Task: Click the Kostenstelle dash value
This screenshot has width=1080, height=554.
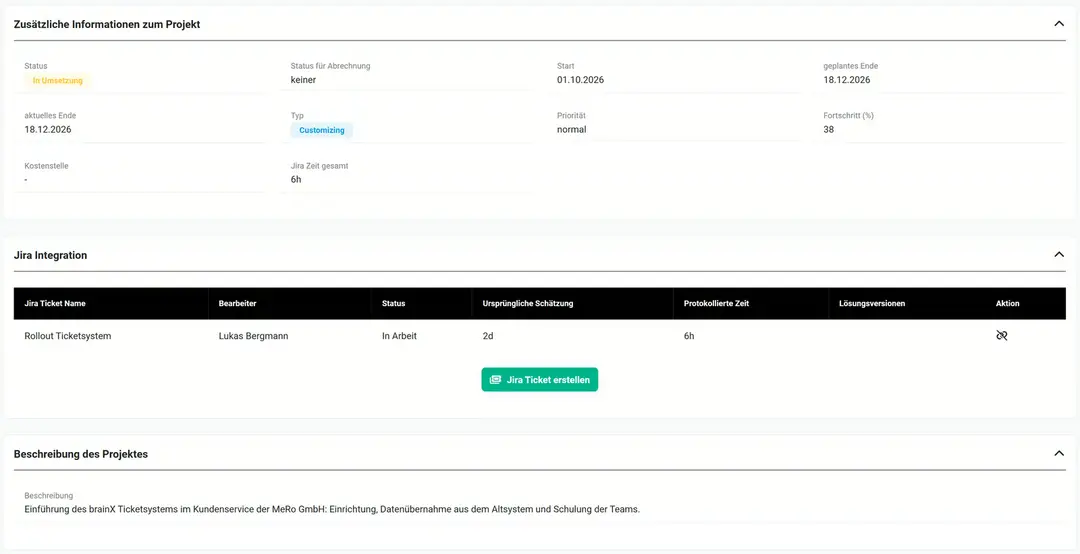Action: point(25,180)
